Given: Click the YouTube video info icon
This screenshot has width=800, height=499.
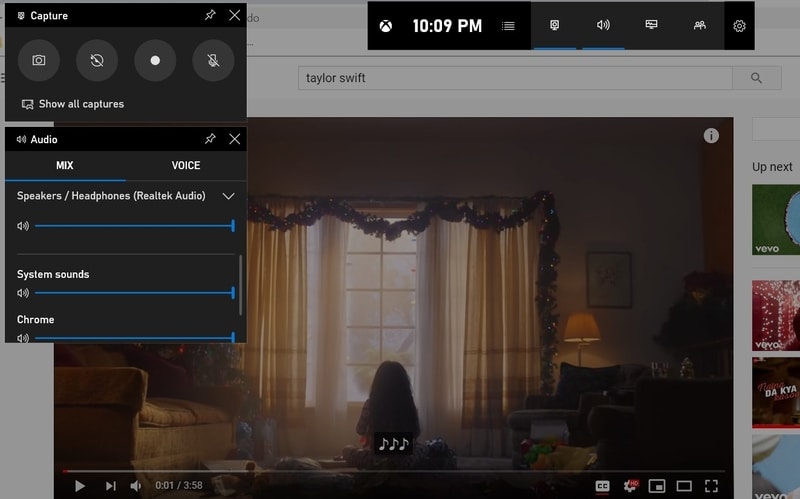Looking at the screenshot, I should (x=711, y=136).
